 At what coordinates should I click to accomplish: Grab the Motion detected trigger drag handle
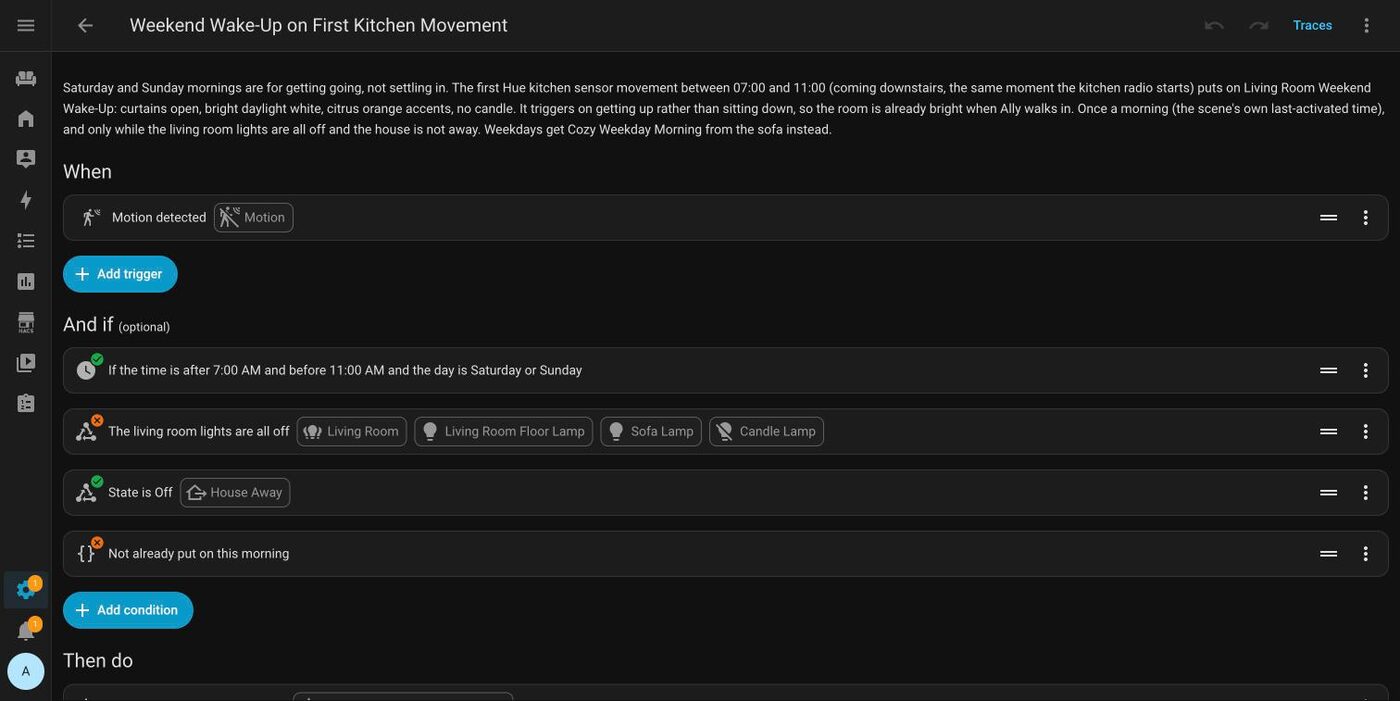(x=1329, y=218)
